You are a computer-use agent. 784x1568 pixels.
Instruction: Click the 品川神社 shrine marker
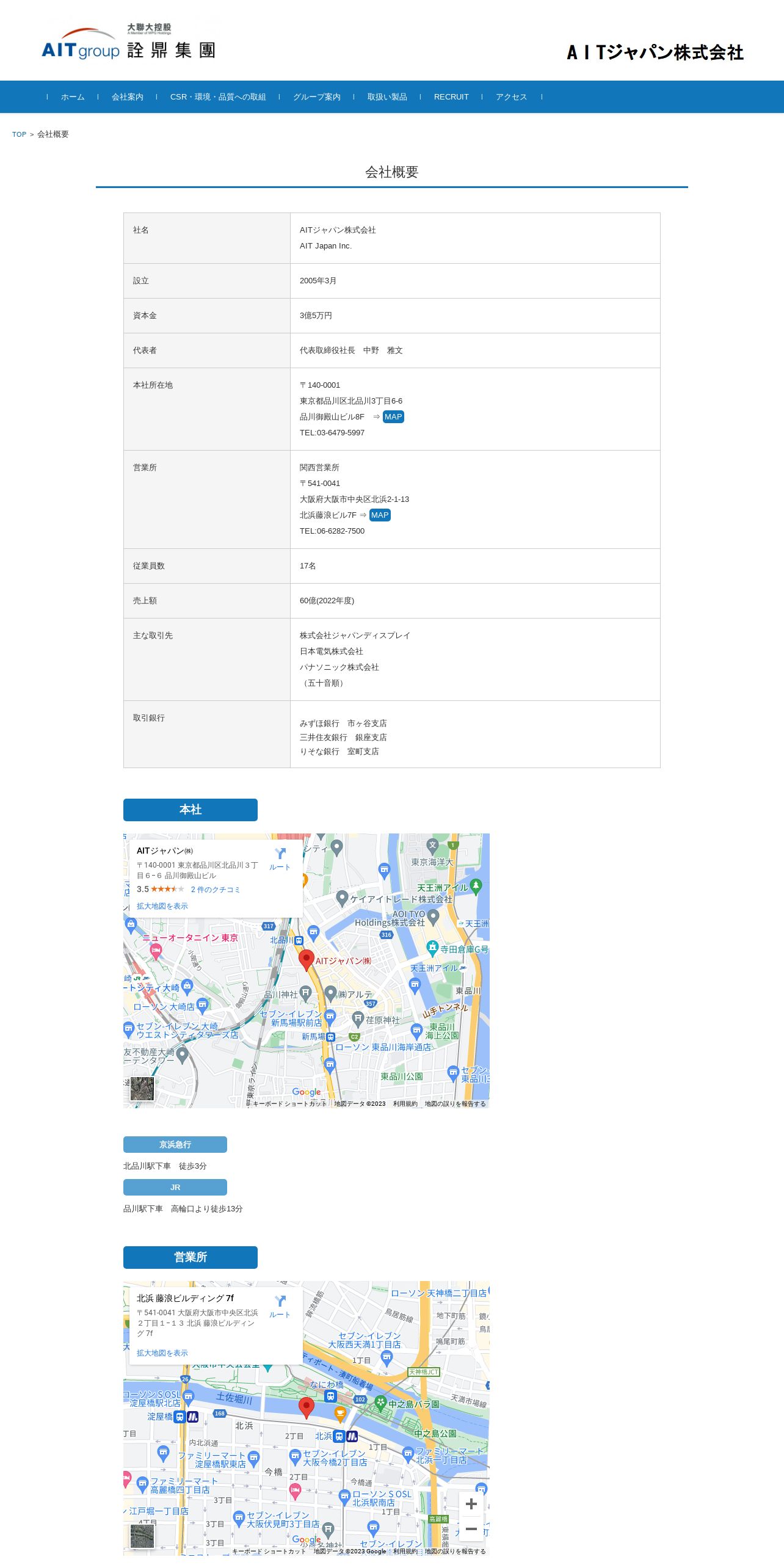pos(306,993)
